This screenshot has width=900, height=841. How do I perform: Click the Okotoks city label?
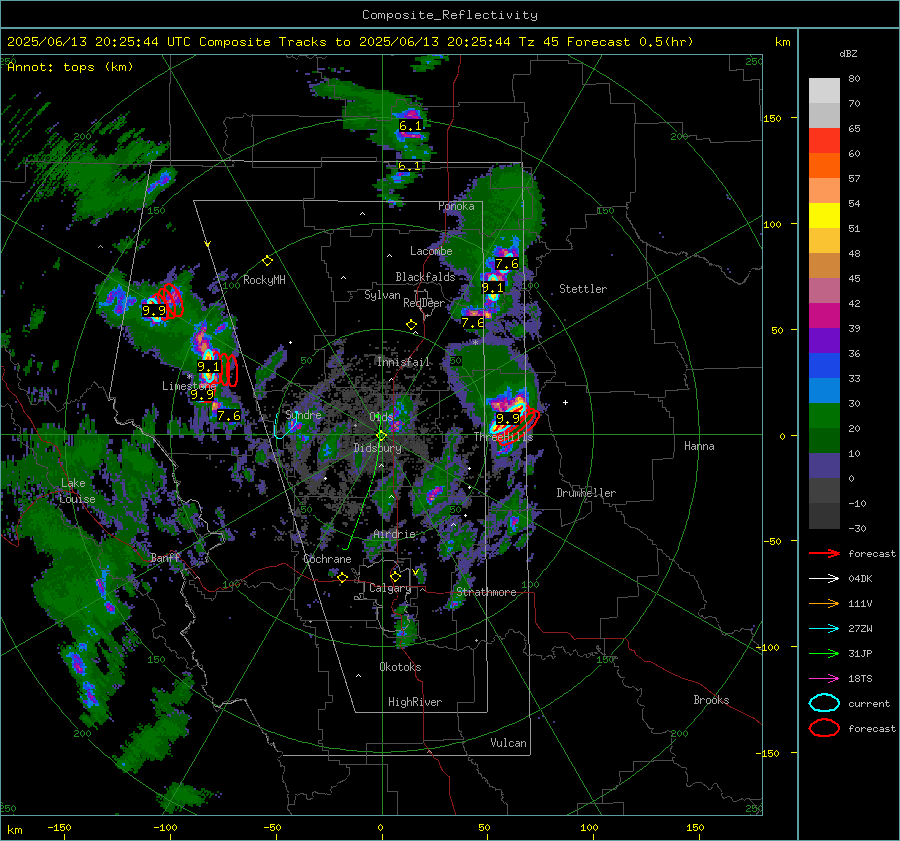pyautogui.click(x=400, y=667)
